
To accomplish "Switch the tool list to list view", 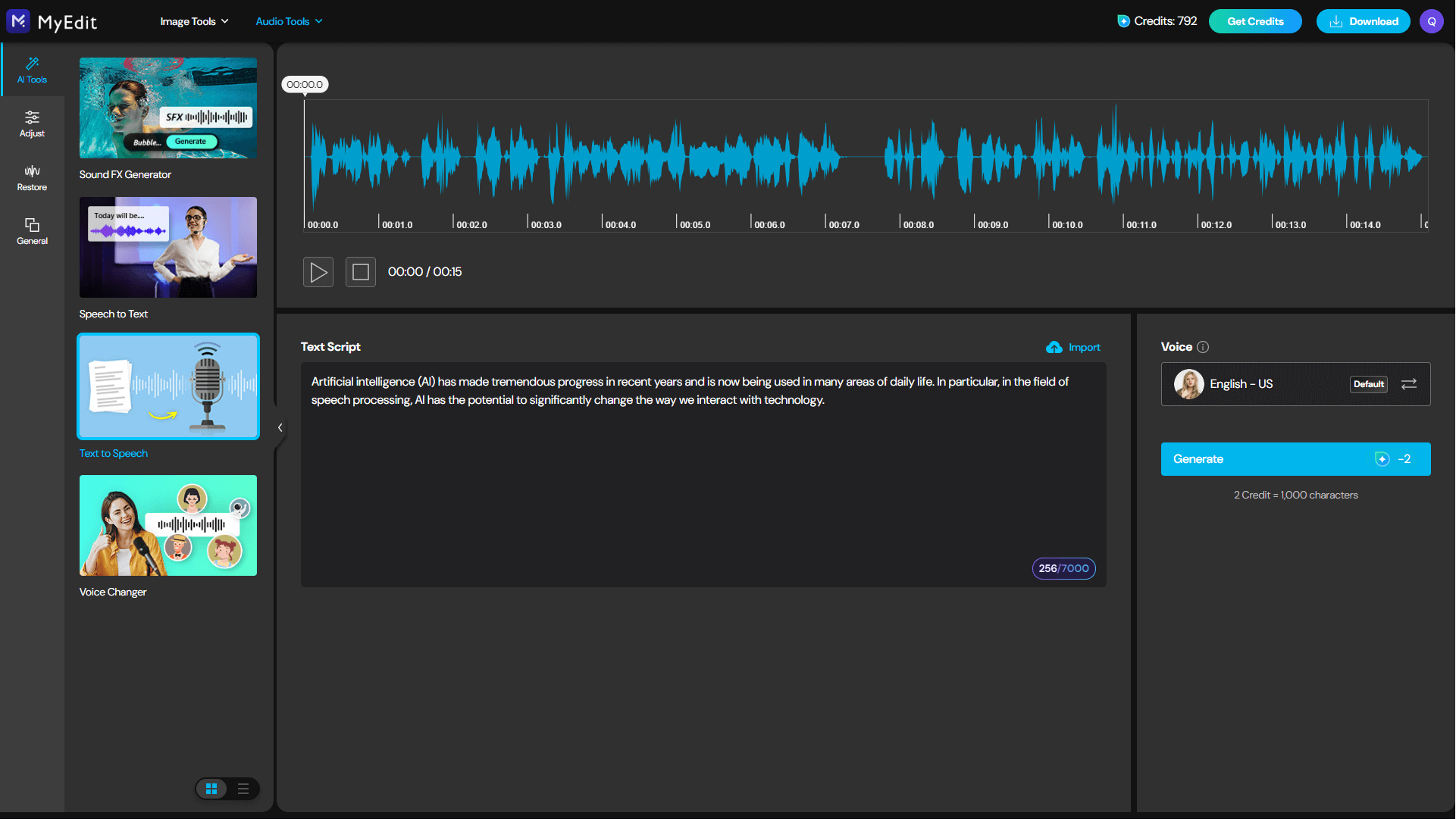I will pos(243,789).
